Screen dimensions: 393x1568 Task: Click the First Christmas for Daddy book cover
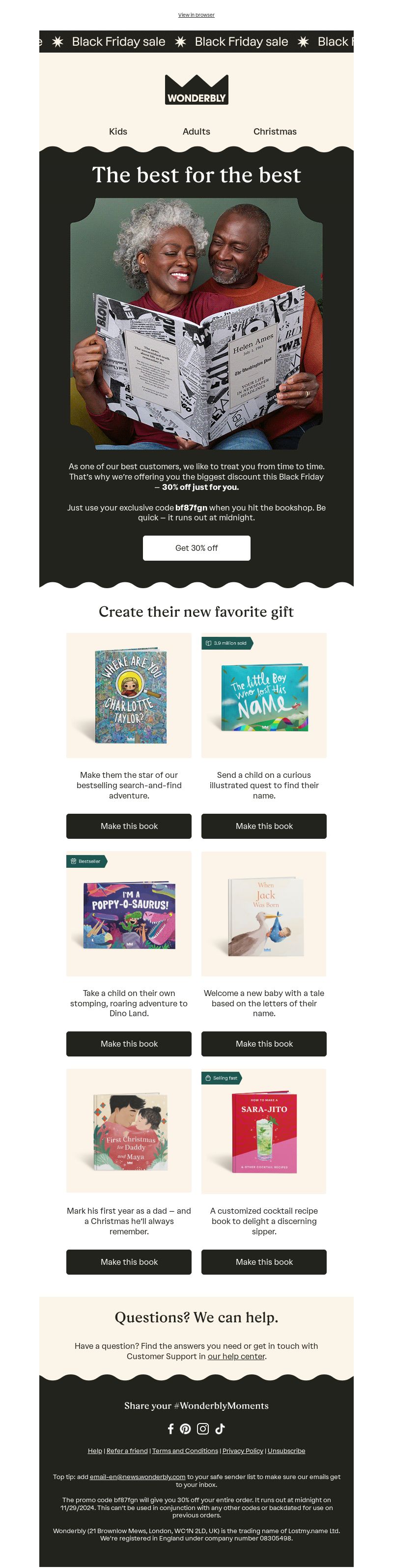tap(130, 1132)
